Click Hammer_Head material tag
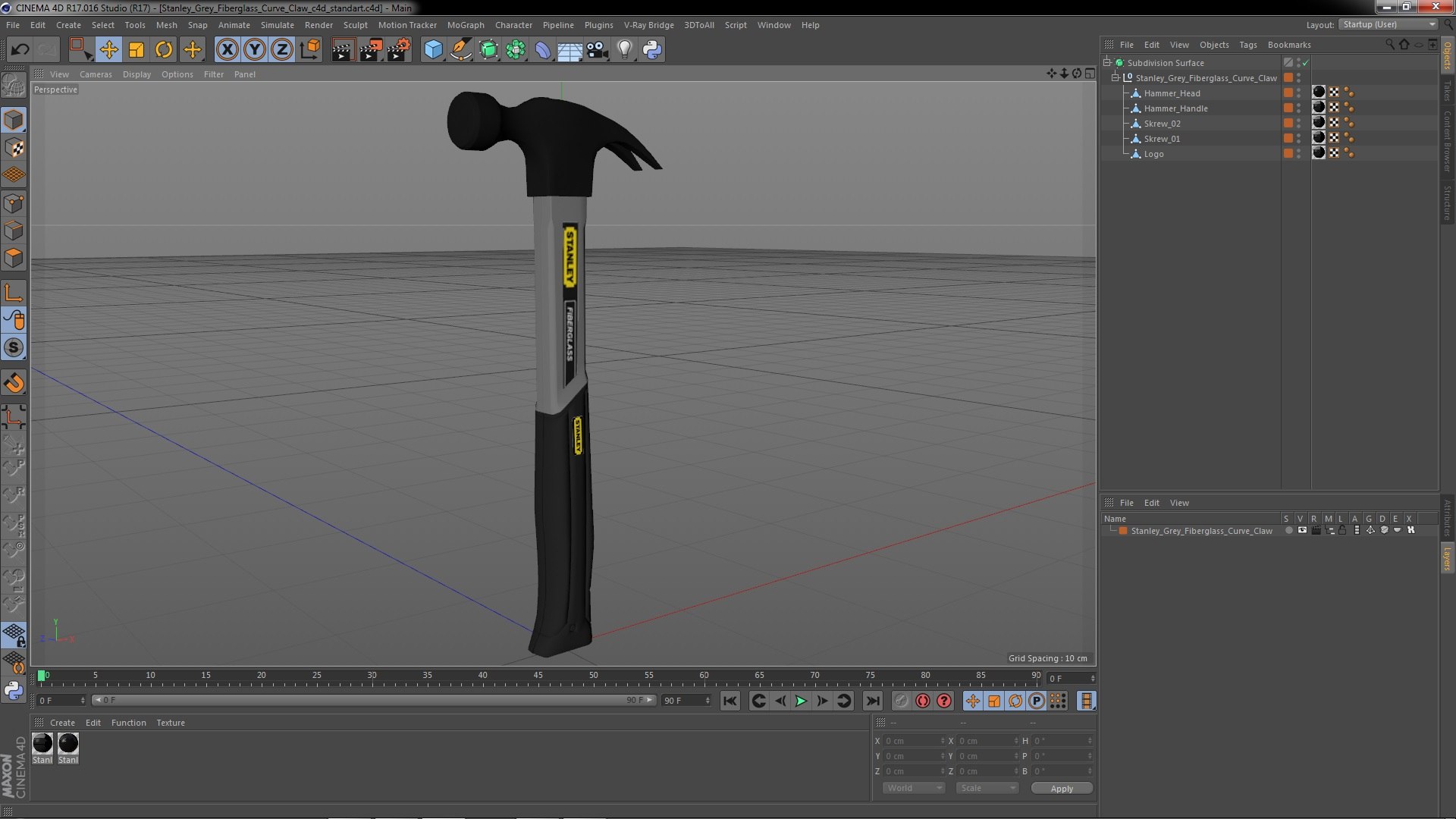Image resolution: width=1456 pixels, height=819 pixels. (x=1319, y=93)
